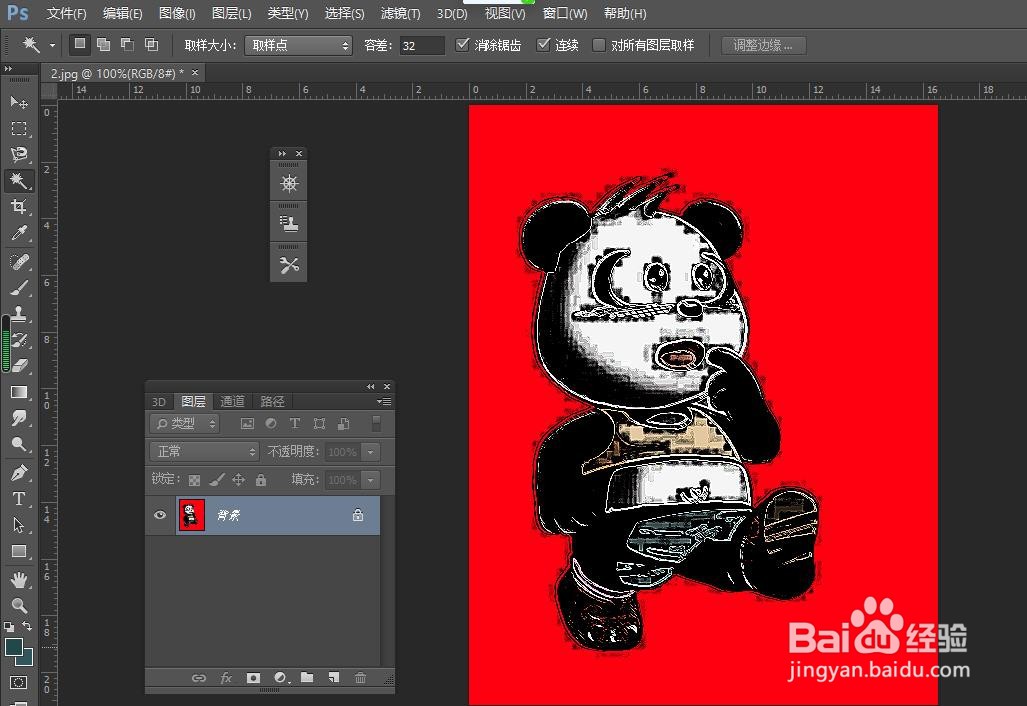The height and width of the screenshot is (706, 1027).
Task: Open the layer blend mode dropdown
Action: [x=204, y=451]
